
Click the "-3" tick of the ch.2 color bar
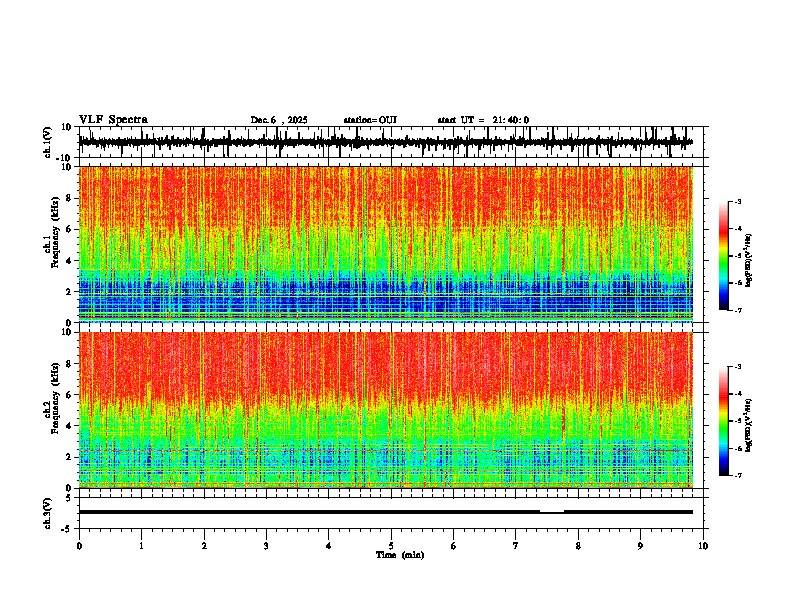pos(737,367)
